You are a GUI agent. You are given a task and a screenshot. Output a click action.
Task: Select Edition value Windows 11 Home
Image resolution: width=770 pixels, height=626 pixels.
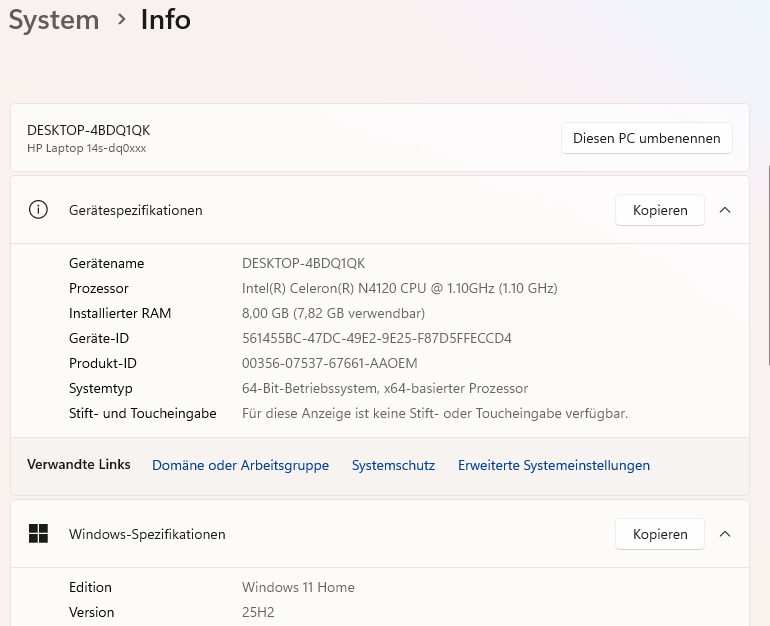(x=298, y=587)
